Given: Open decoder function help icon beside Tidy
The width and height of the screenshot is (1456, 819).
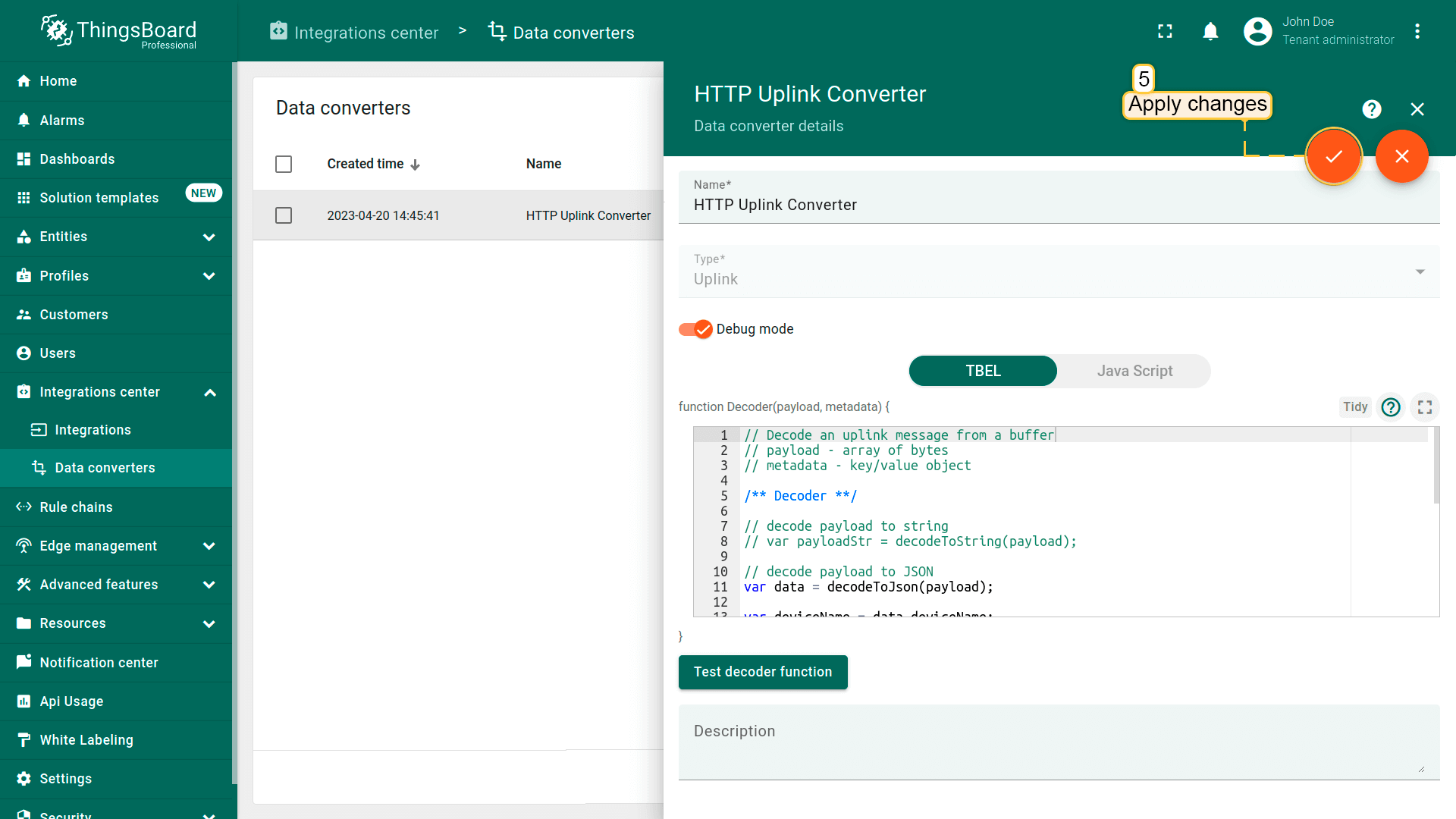Looking at the screenshot, I should pos(1391,407).
